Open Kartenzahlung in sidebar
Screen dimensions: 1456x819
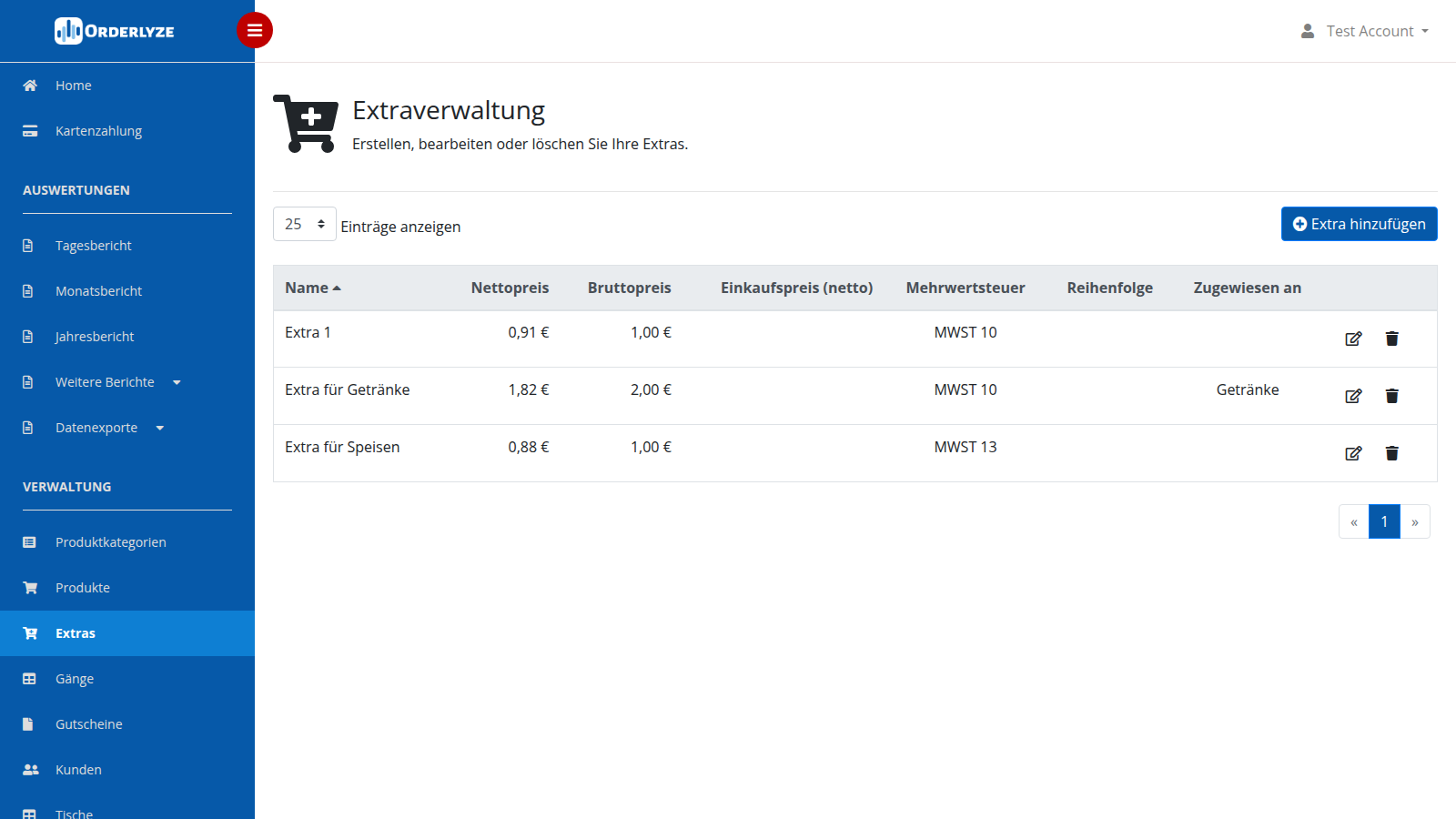pos(127,131)
